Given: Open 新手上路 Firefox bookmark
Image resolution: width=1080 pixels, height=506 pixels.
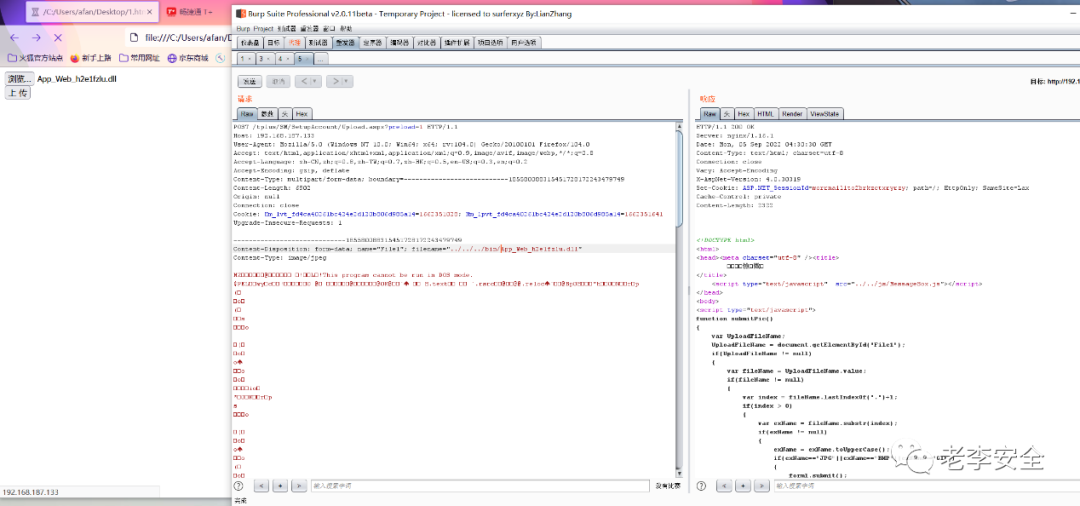Looking at the screenshot, I should point(92,58).
